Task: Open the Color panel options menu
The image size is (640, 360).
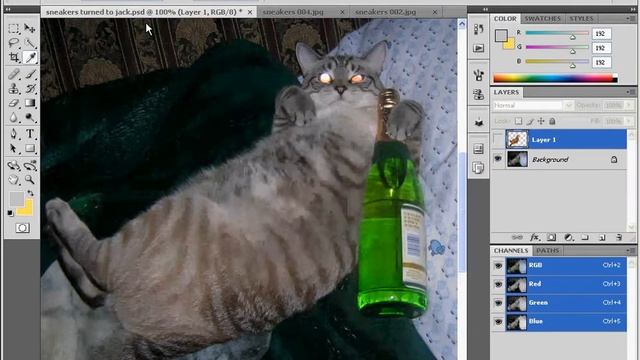Action: 630,18
